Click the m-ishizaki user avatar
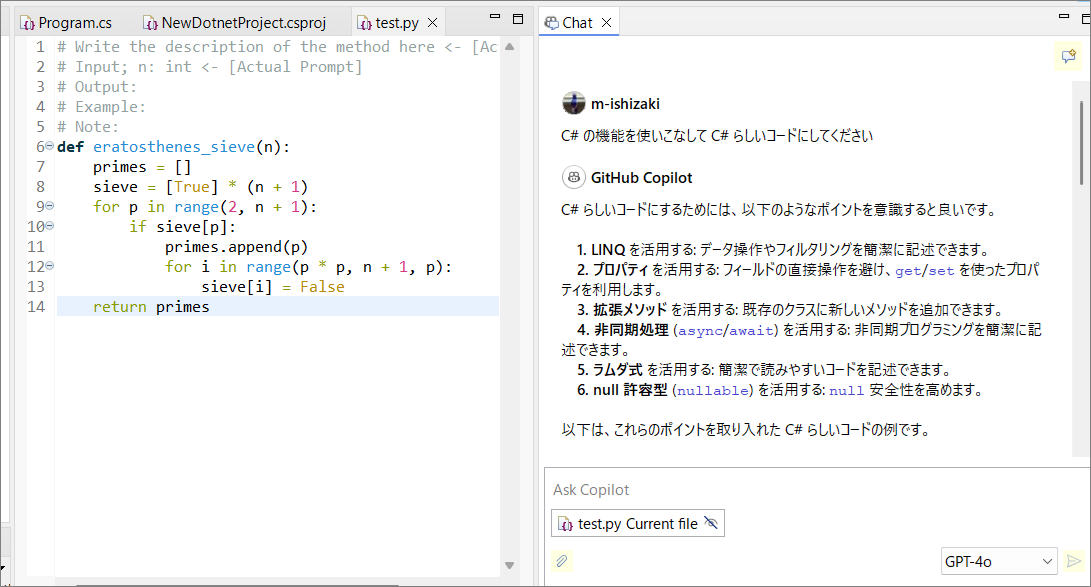 573,103
